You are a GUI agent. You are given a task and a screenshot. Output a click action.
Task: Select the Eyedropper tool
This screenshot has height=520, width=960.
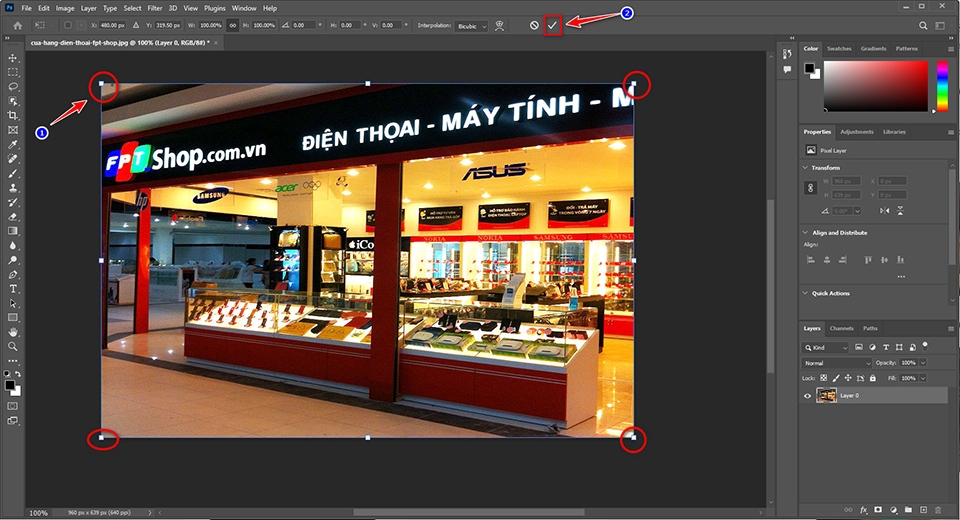13,145
